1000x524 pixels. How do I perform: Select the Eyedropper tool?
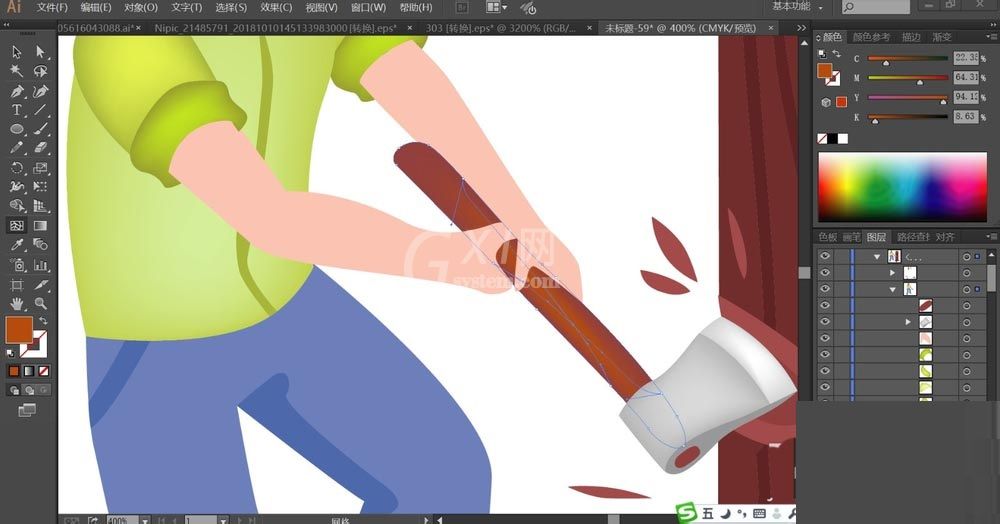click(17, 245)
